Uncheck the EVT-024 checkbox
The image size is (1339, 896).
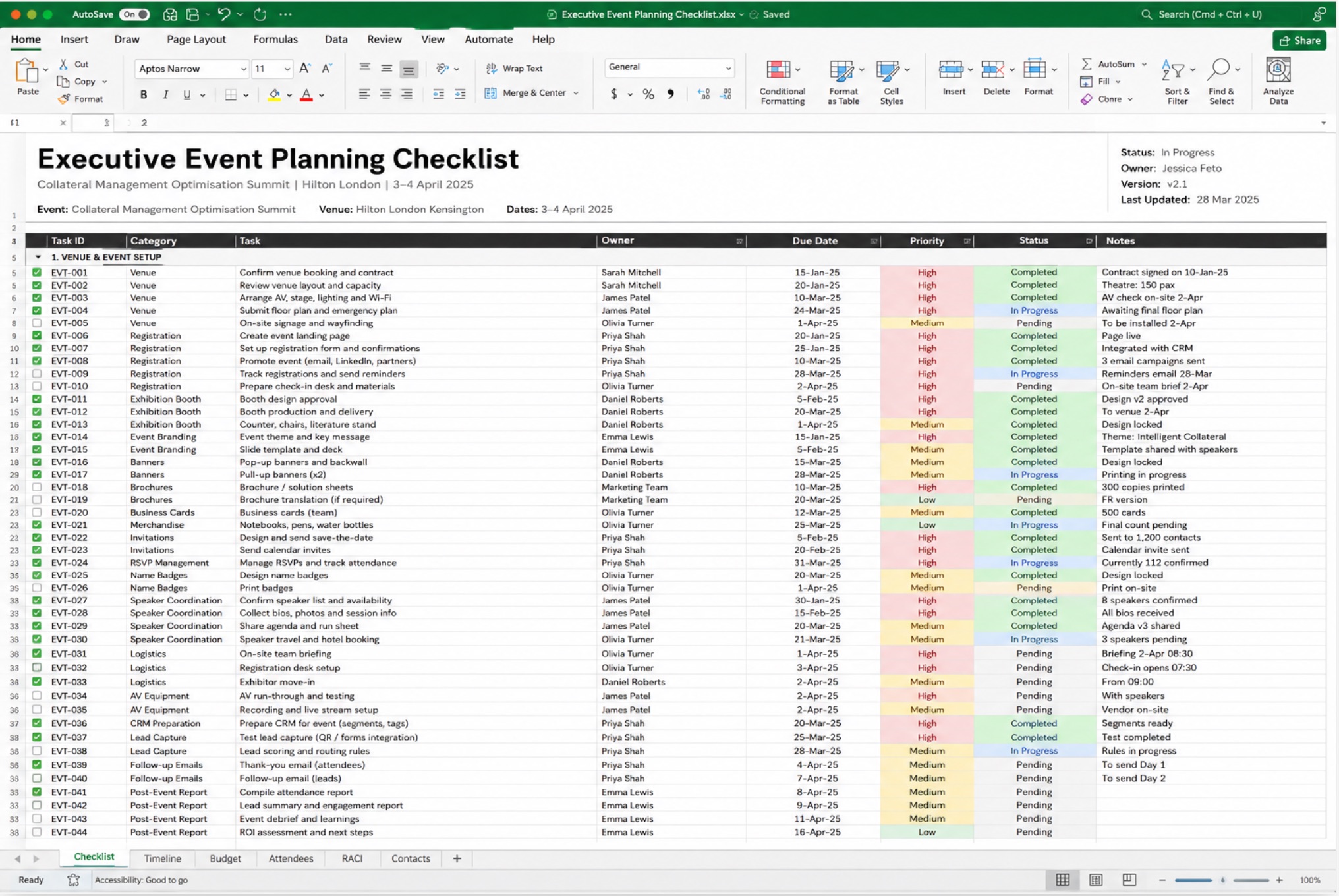point(37,563)
